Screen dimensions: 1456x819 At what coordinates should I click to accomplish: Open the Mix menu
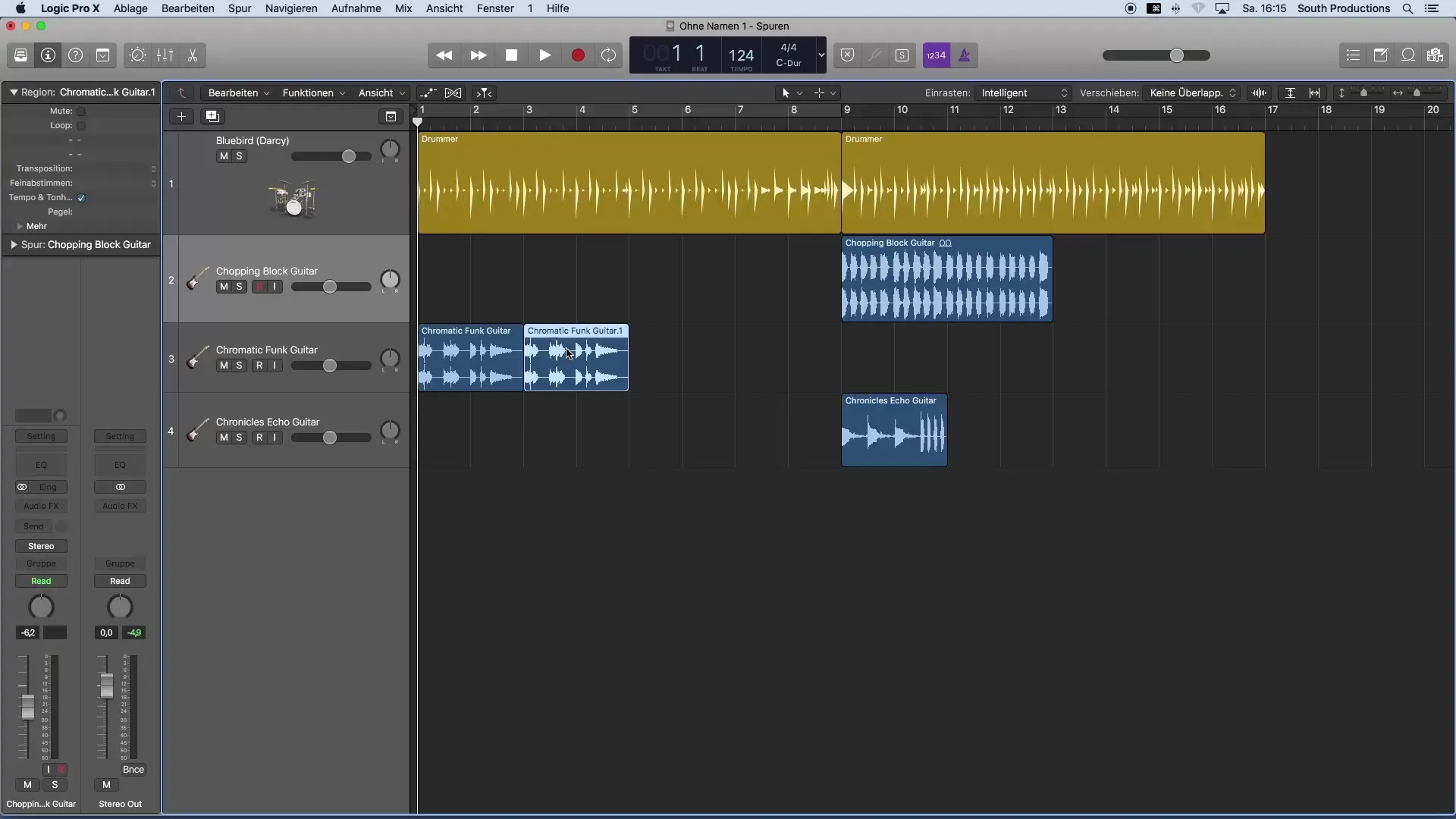click(403, 8)
